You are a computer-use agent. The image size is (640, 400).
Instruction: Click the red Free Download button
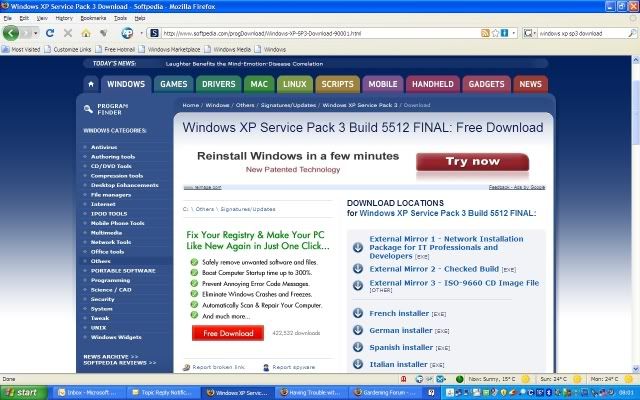coord(228,333)
